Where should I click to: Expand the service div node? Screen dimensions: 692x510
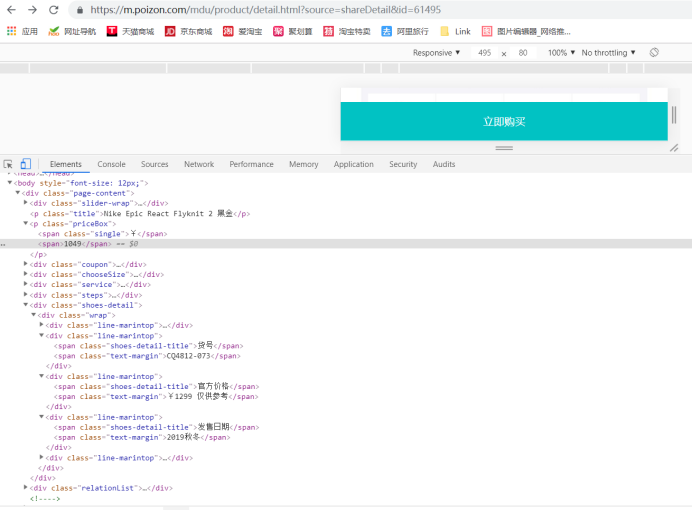click(26, 284)
